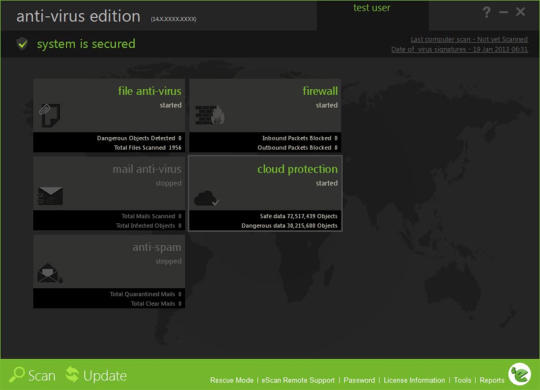The image size is (540, 390).
Task: Open Rescue Mode
Action: (232, 380)
